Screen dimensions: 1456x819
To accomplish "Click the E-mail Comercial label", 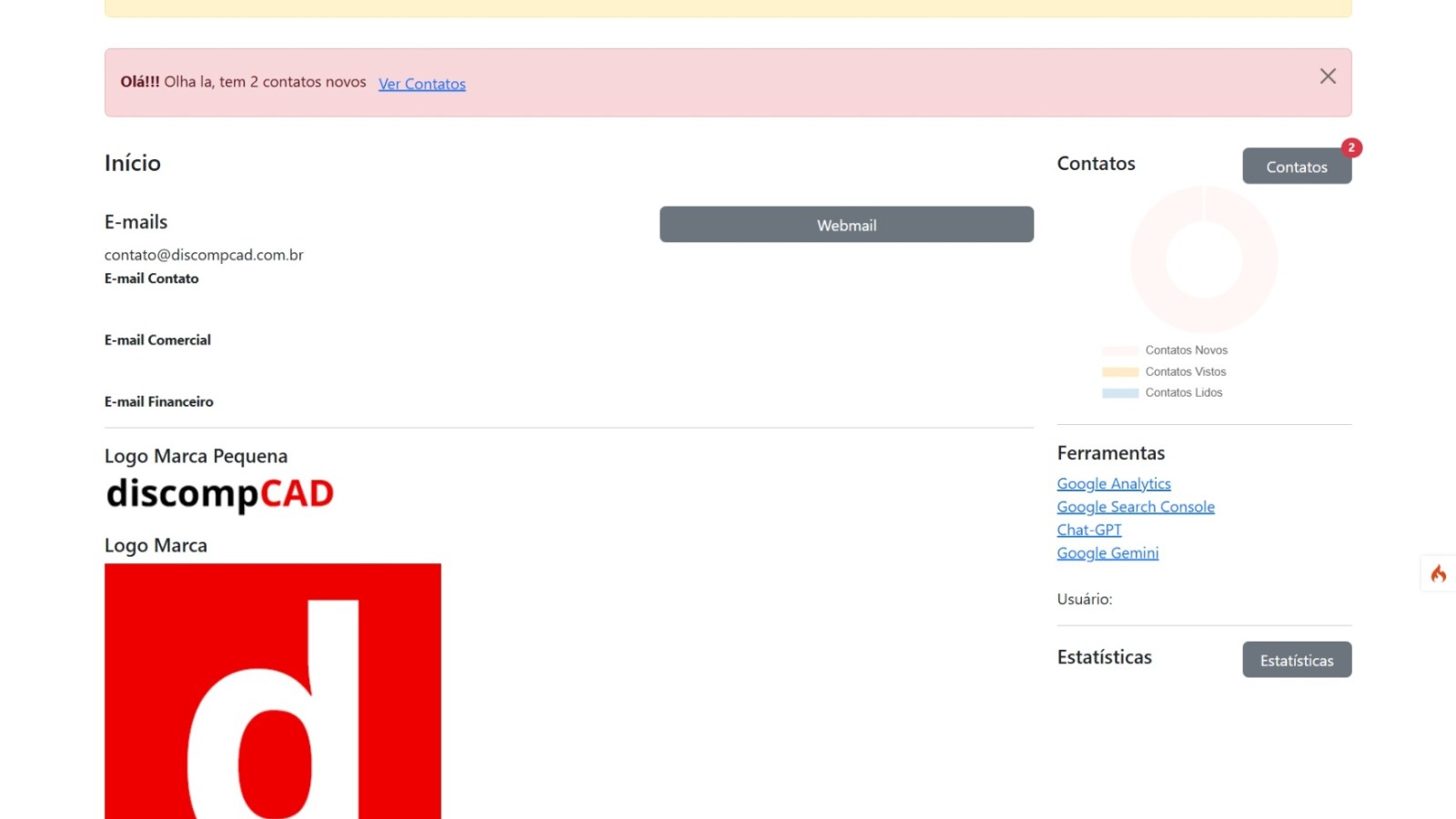I will click(157, 339).
